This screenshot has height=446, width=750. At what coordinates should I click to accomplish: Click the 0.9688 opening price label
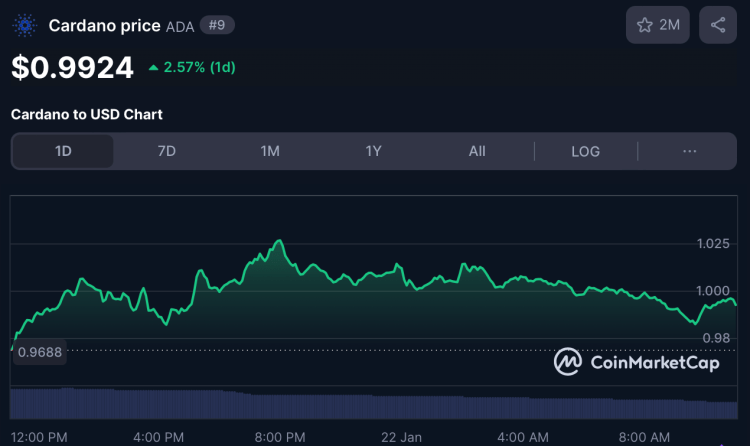click(x=40, y=352)
